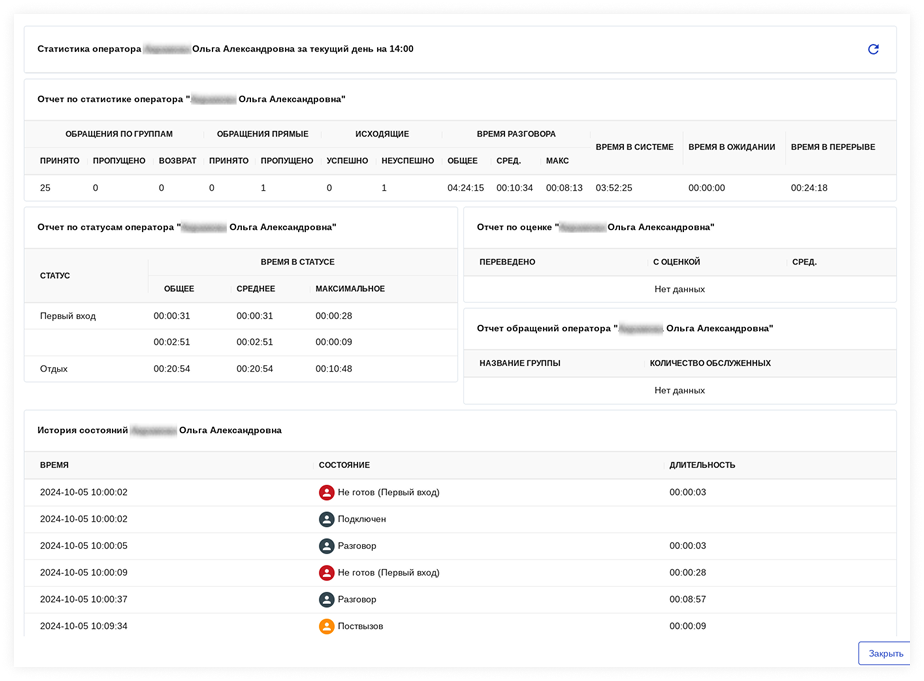Click the Подключен status icon
The width and height of the screenshot is (924, 681).
[326, 519]
